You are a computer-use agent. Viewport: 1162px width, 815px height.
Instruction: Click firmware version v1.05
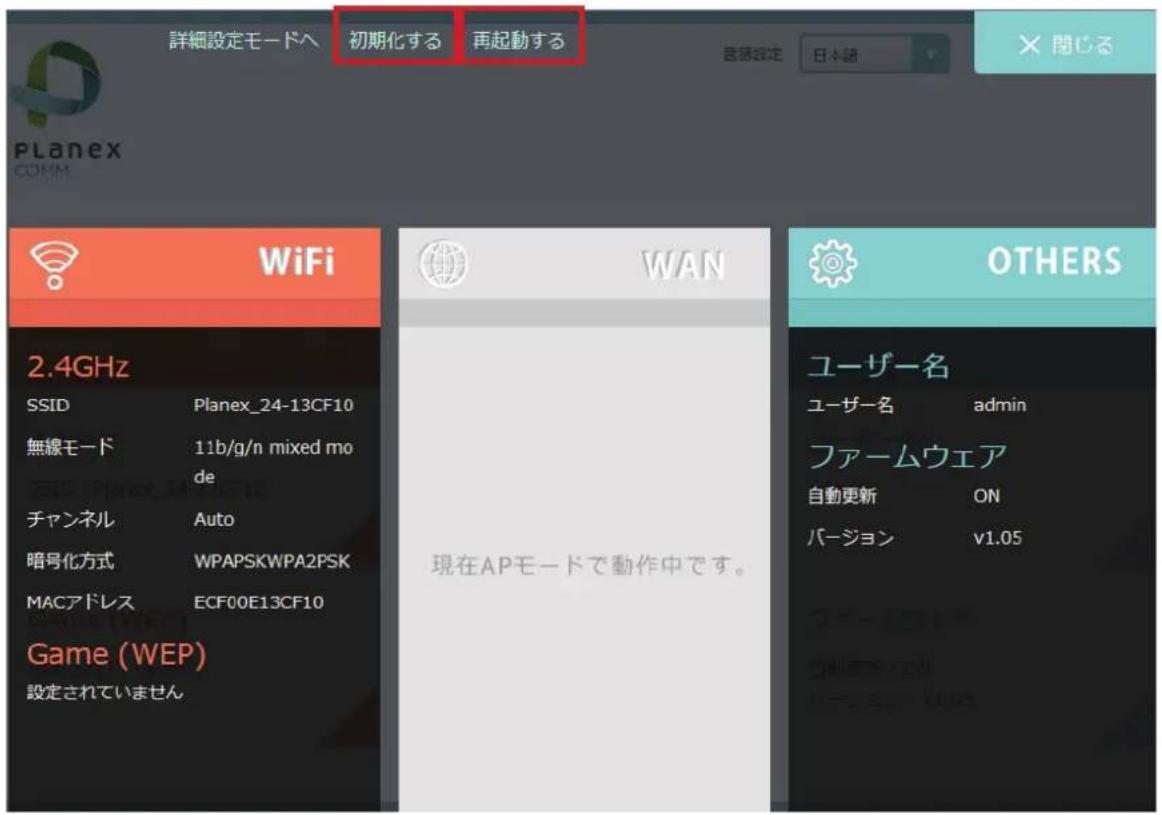(x=997, y=537)
